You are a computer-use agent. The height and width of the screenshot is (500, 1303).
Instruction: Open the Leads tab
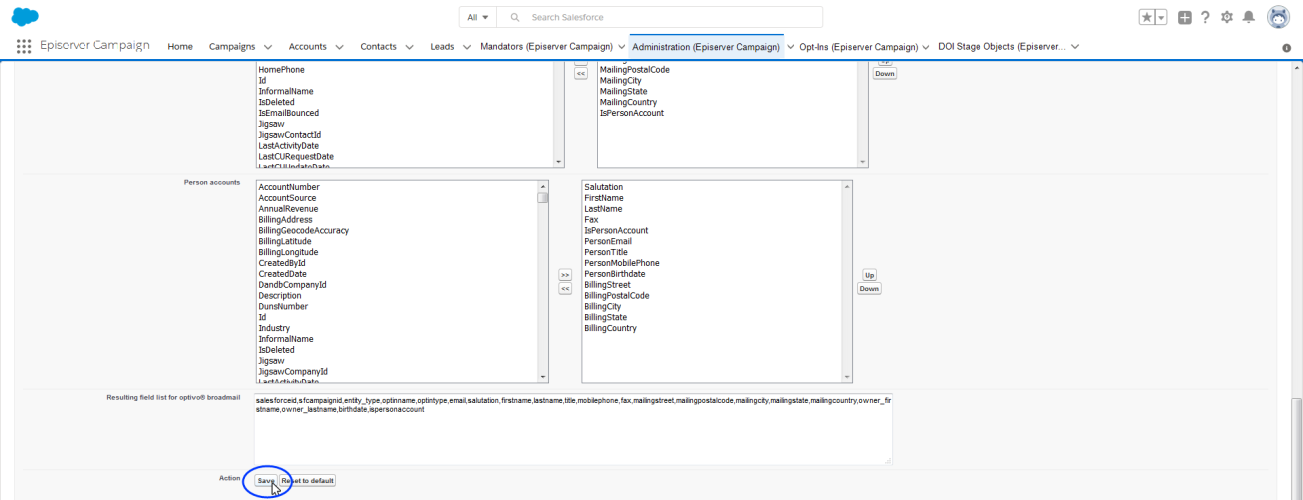442,46
